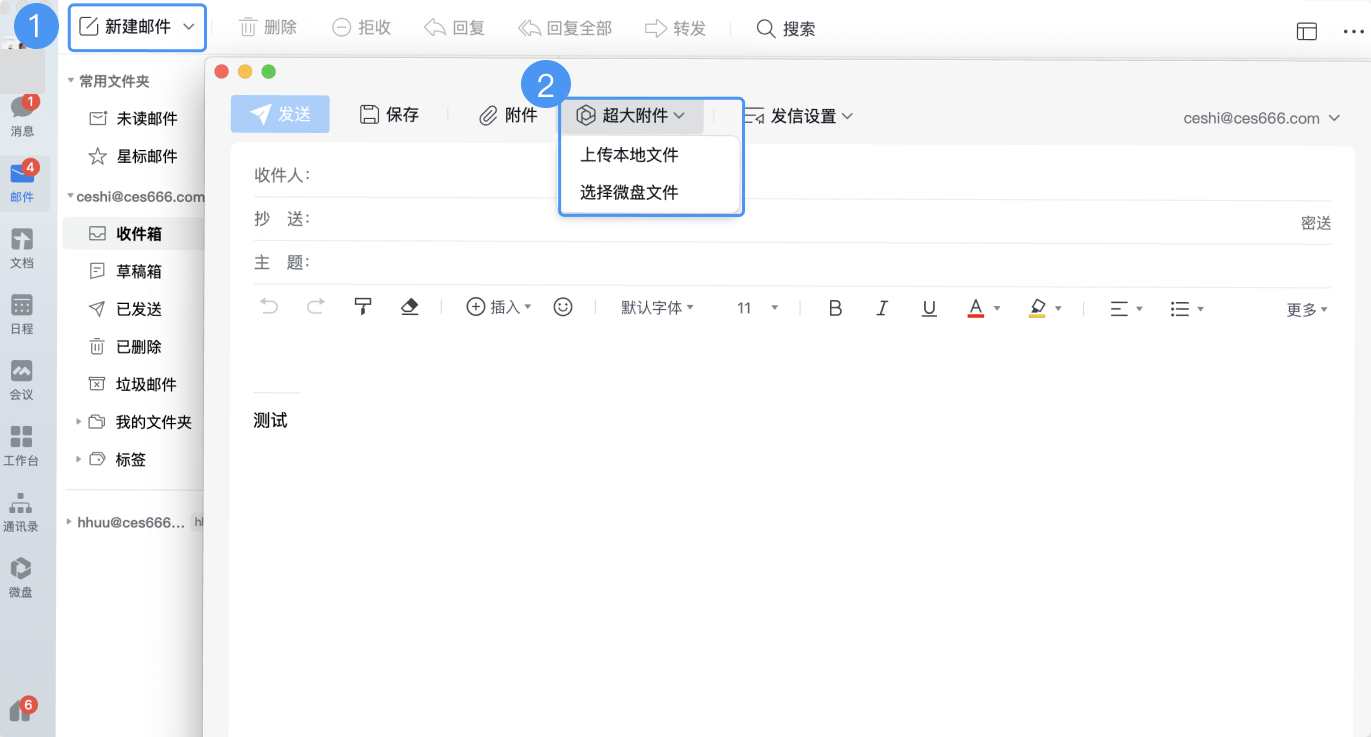Open the Calendar sidebar icon

point(22,315)
